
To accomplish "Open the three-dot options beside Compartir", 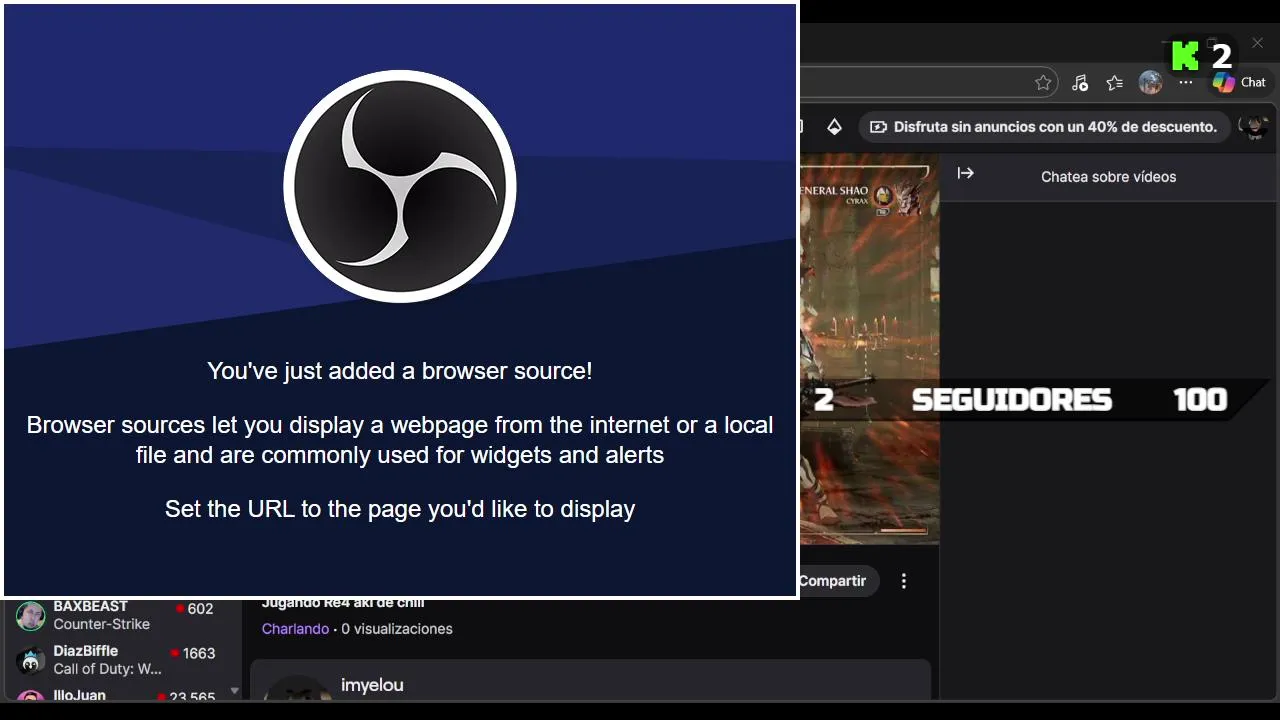I will pyautogui.click(x=904, y=581).
